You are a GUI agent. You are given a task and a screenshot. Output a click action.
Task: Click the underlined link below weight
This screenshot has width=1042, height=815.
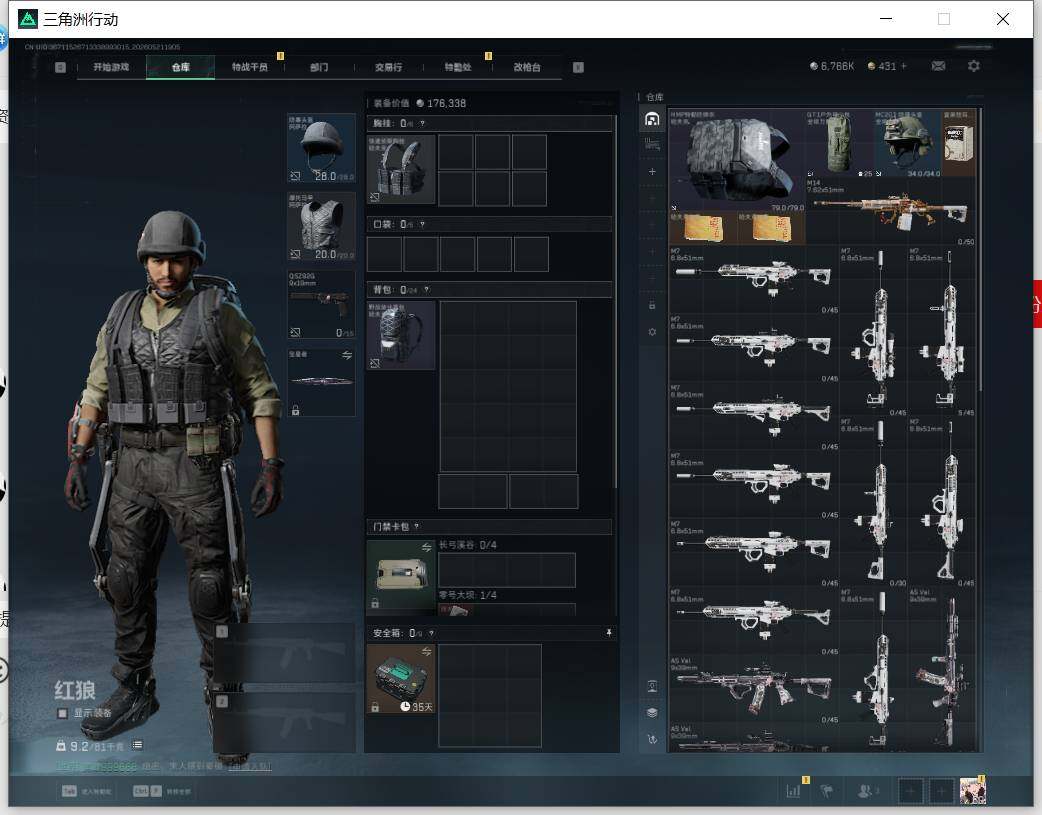(x=250, y=766)
